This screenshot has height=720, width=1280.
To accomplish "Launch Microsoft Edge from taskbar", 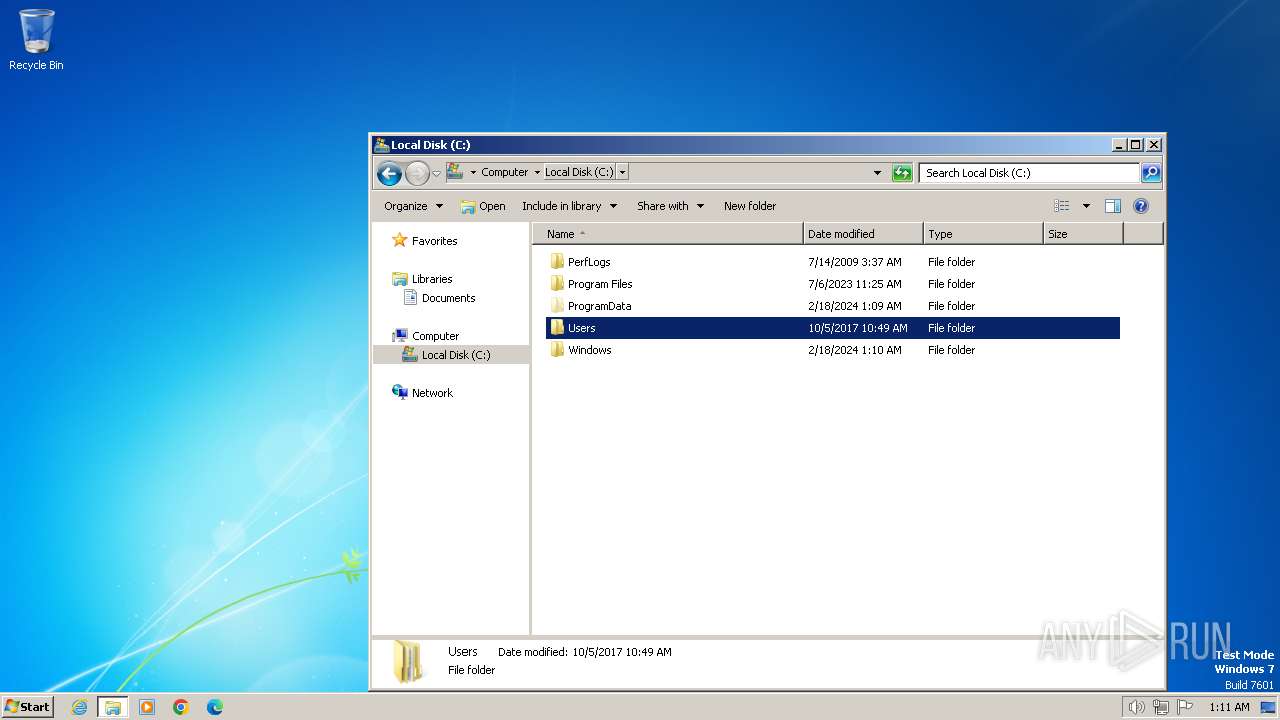I will (215, 707).
